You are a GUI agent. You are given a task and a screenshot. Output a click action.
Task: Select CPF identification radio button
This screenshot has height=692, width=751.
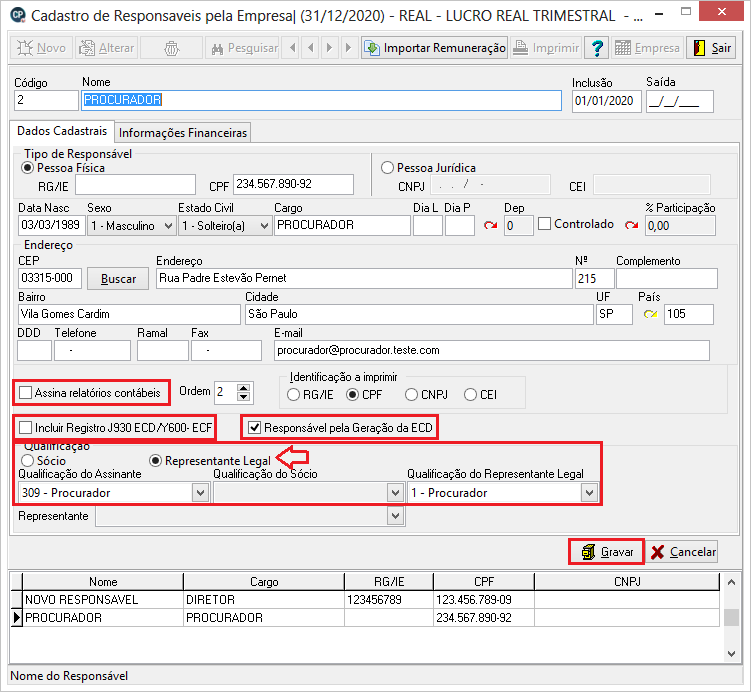tap(353, 395)
